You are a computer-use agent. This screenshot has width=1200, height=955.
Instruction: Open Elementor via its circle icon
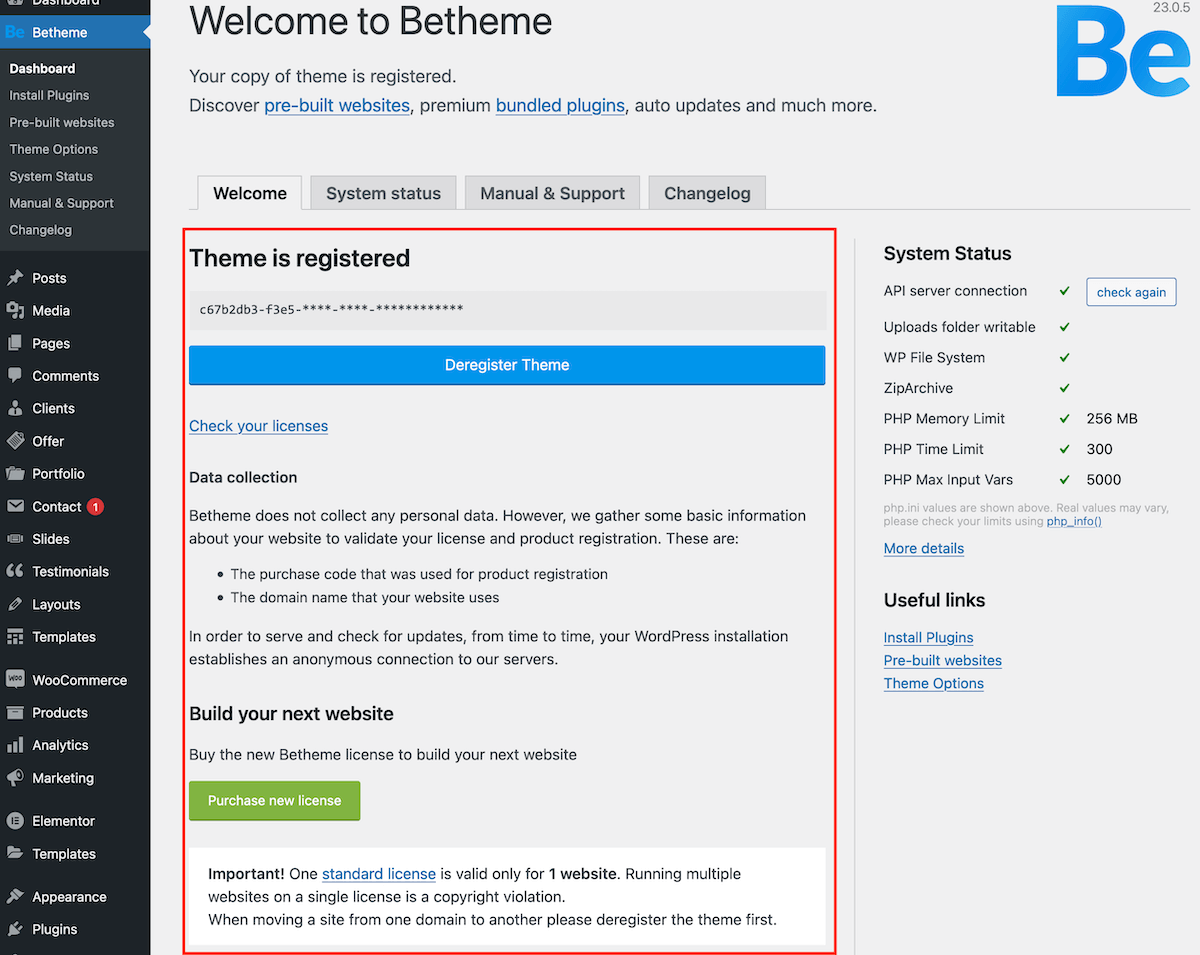tap(15, 821)
